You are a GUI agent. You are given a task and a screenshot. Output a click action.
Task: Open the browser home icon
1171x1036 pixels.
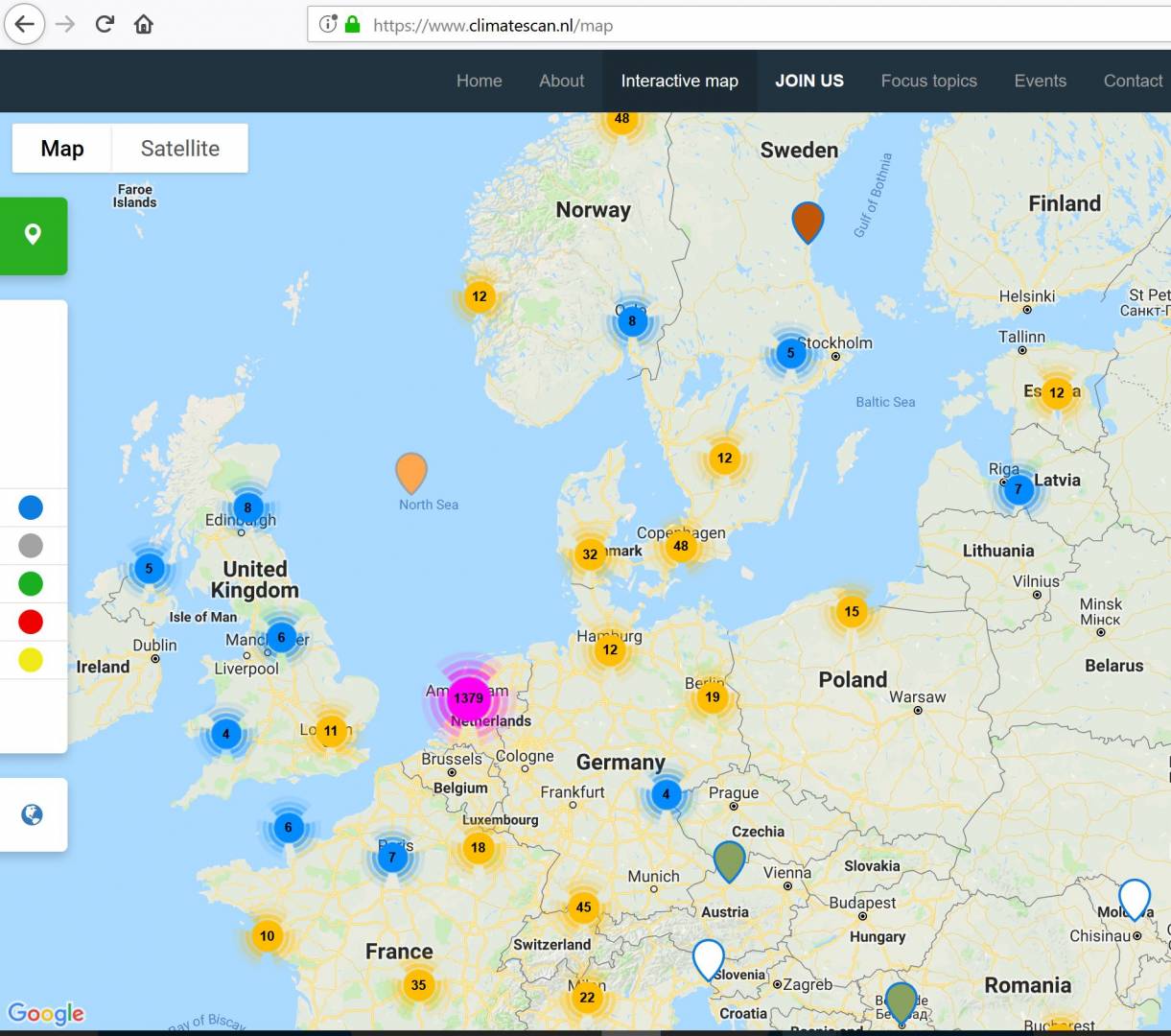144,24
